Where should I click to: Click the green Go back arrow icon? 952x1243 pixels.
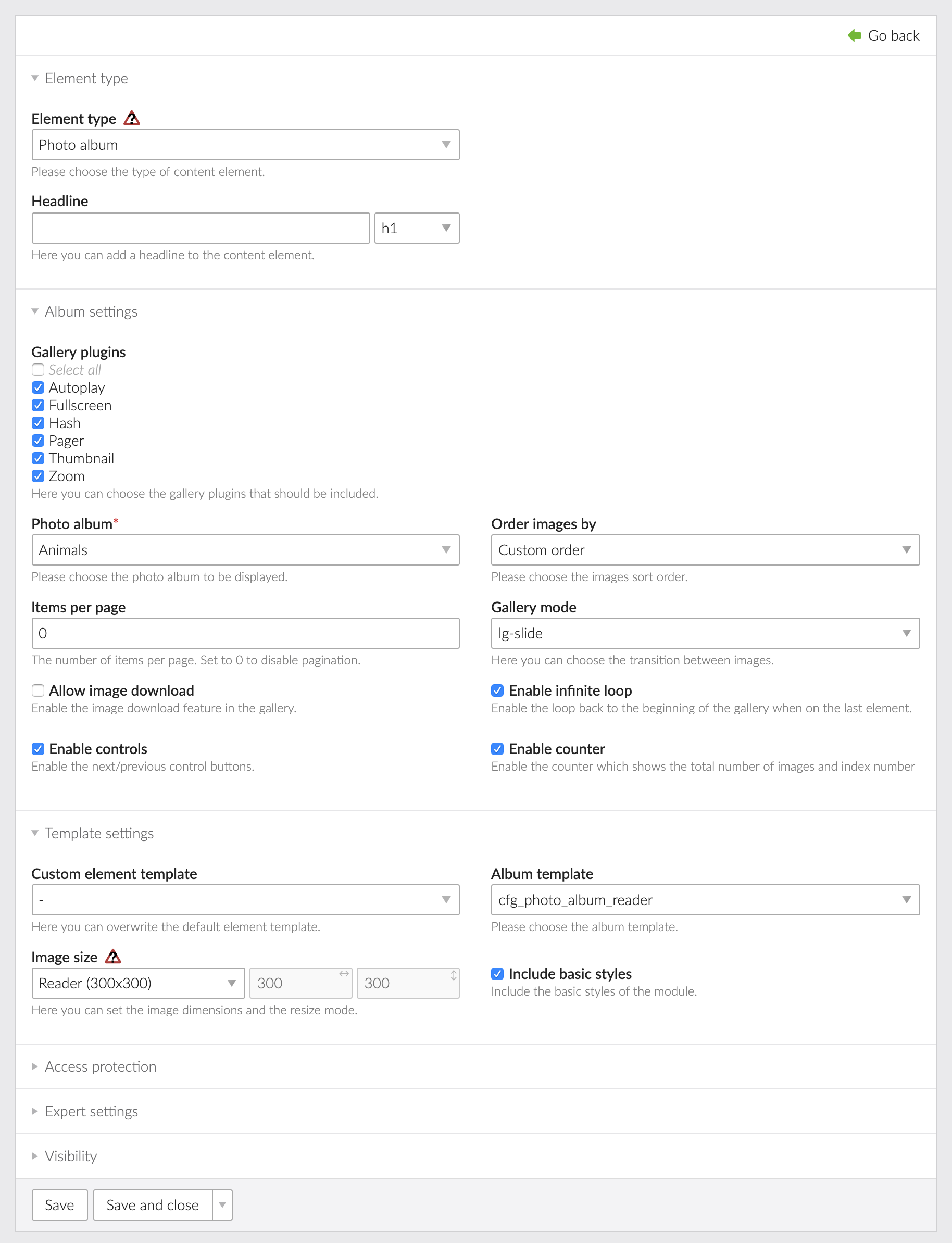pyautogui.click(x=855, y=35)
